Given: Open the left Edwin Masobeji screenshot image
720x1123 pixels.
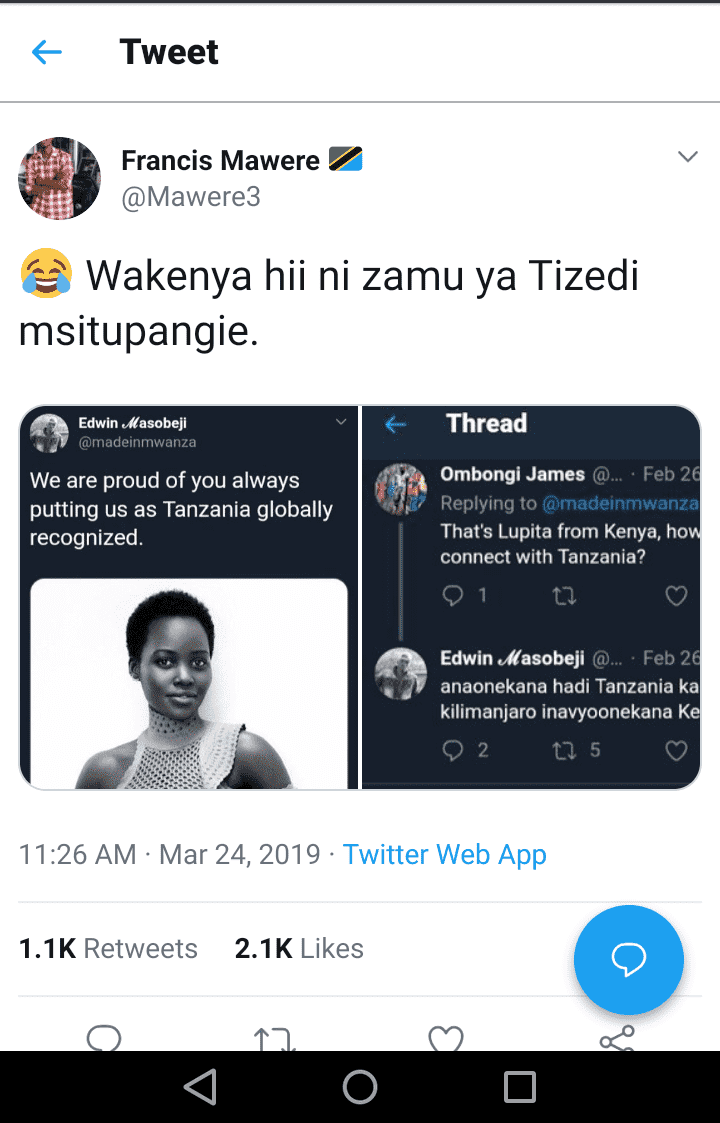Looking at the screenshot, I should 189,597.
